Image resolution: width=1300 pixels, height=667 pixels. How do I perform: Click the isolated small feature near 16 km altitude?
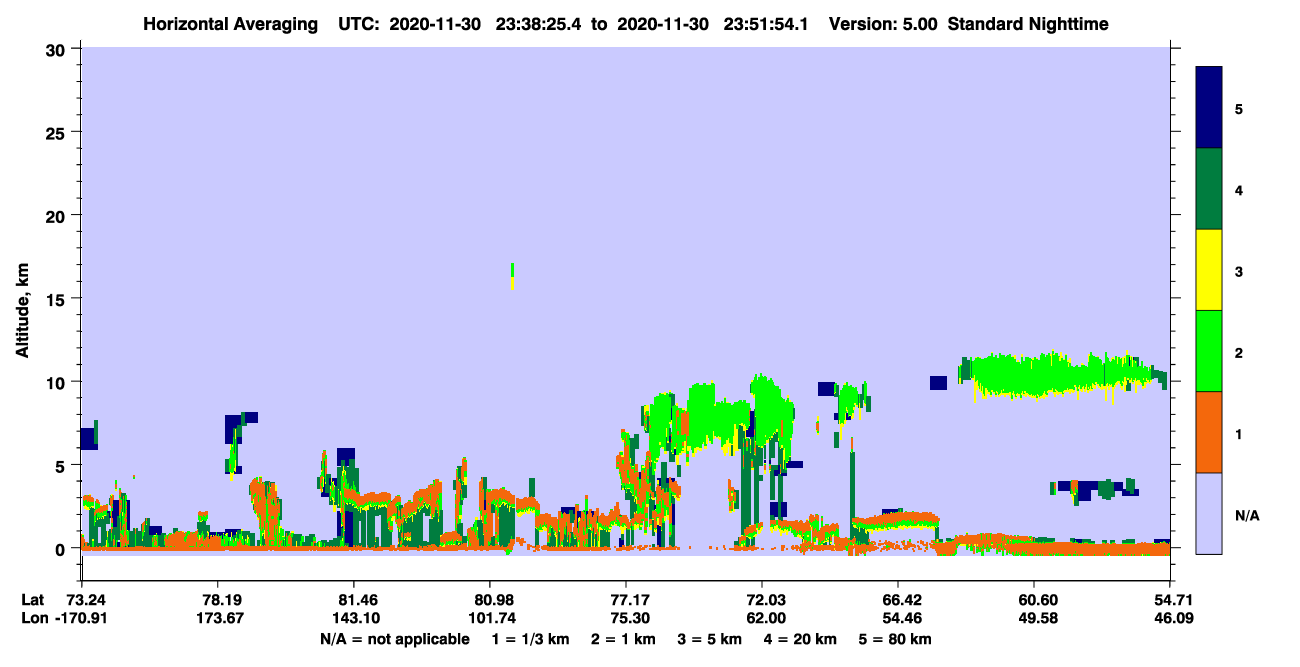[x=513, y=276]
